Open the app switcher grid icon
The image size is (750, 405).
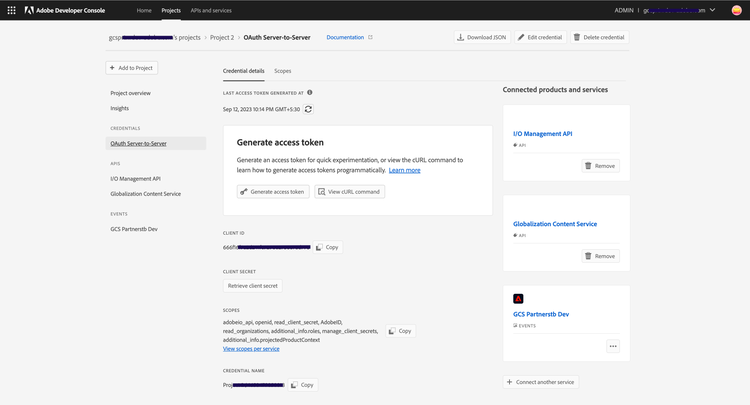11,10
